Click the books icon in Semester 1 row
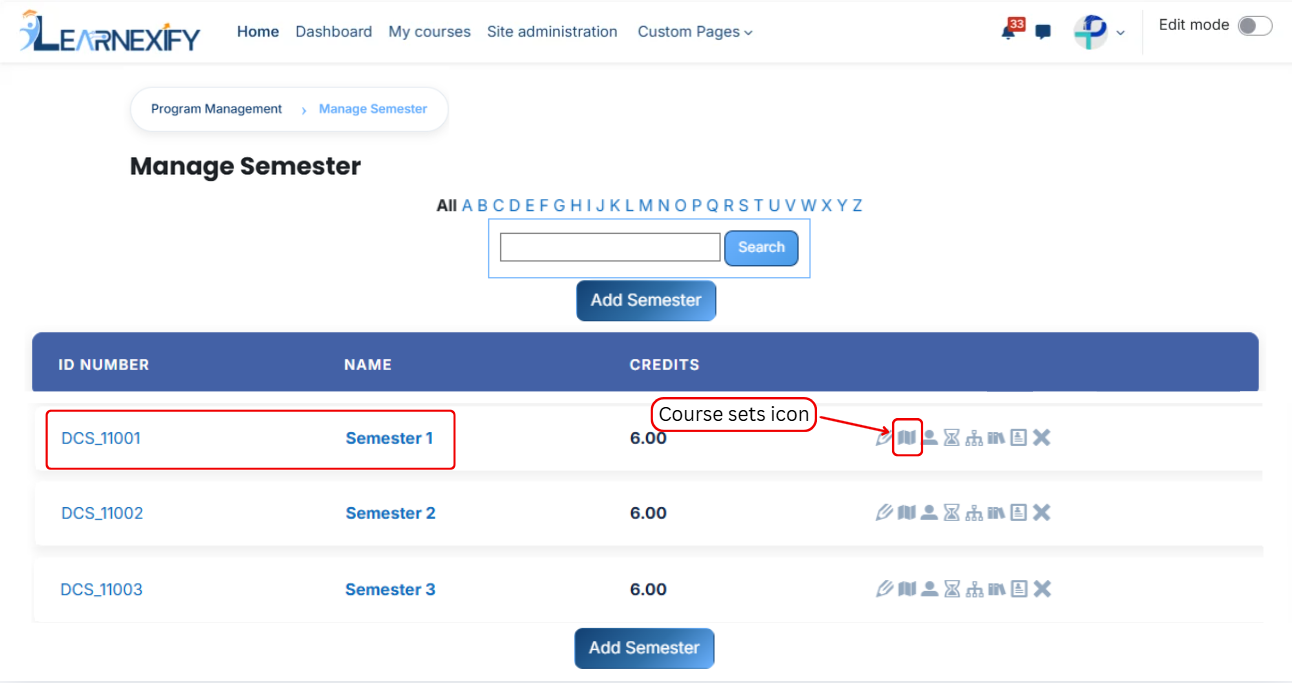This screenshot has width=1292, height=683. [996, 437]
